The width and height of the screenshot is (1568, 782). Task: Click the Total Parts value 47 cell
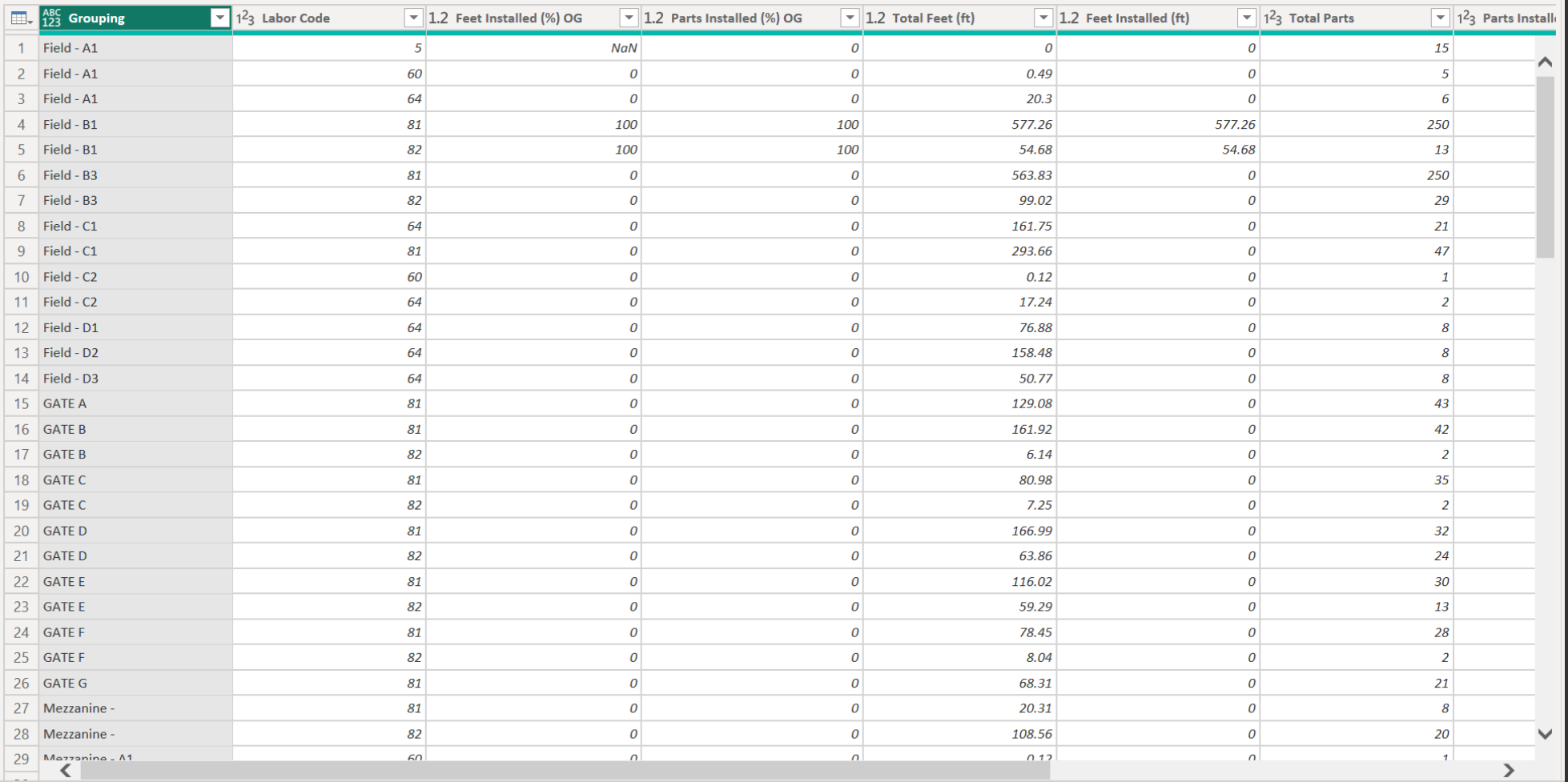tap(1357, 251)
